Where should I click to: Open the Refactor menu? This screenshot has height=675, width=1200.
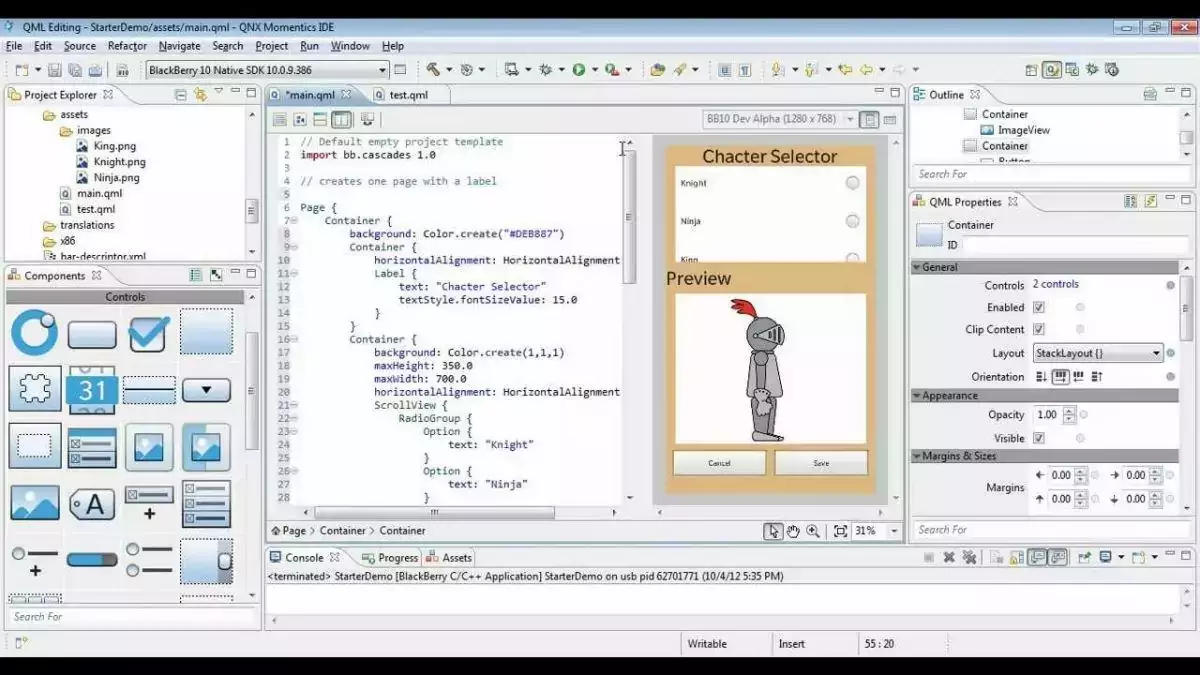pos(127,46)
